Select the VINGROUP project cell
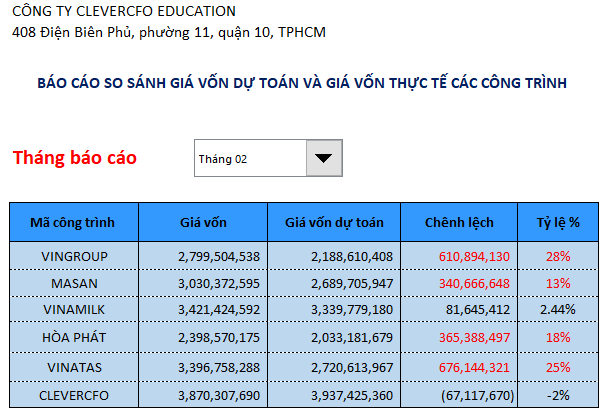 tap(74, 256)
